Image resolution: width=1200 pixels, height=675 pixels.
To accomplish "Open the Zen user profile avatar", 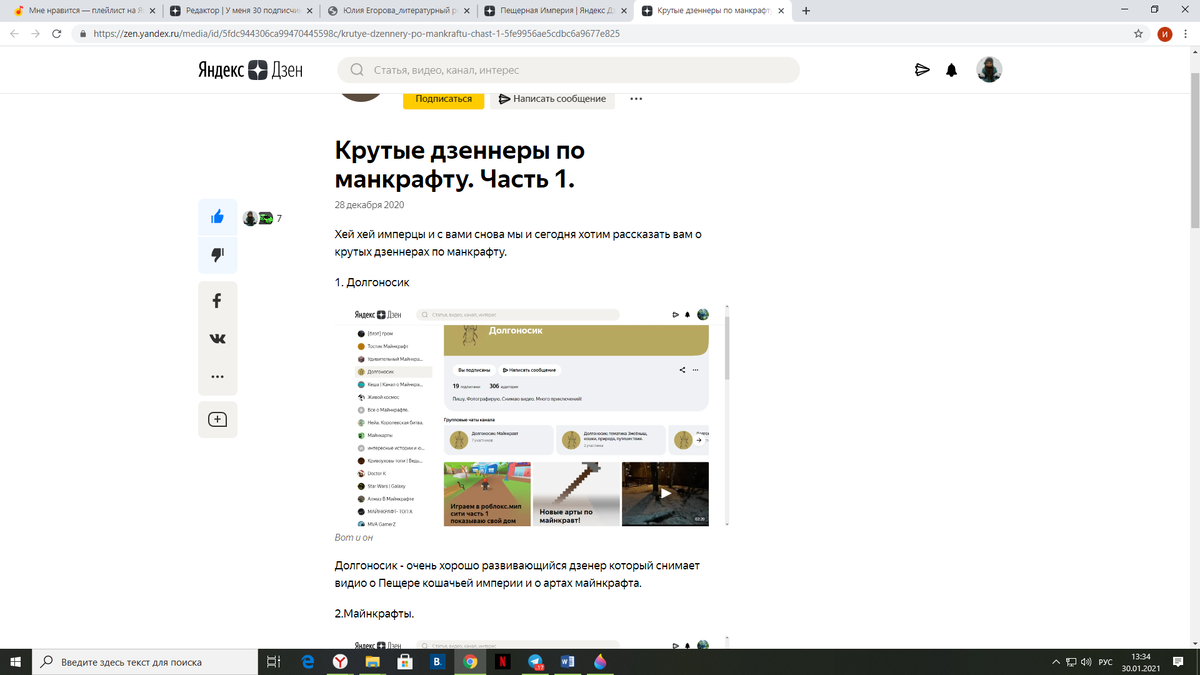I will pos(989,69).
